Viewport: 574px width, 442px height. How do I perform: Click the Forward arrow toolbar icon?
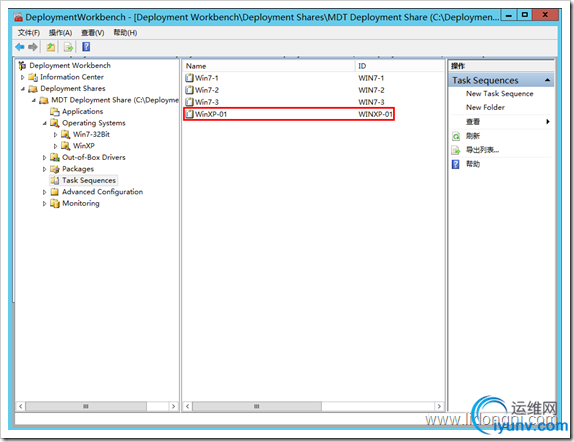click(x=33, y=47)
